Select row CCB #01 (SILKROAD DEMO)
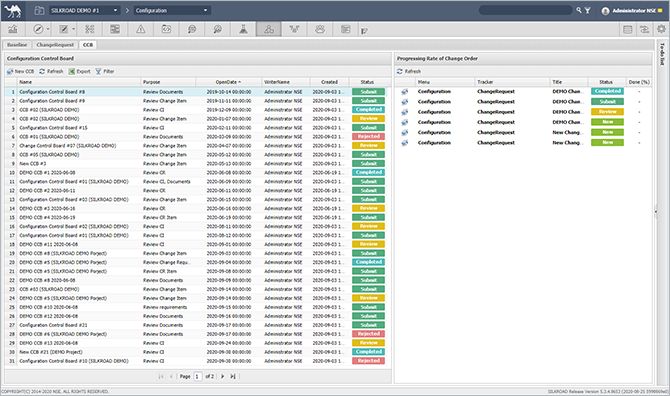 click(x=197, y=137)
